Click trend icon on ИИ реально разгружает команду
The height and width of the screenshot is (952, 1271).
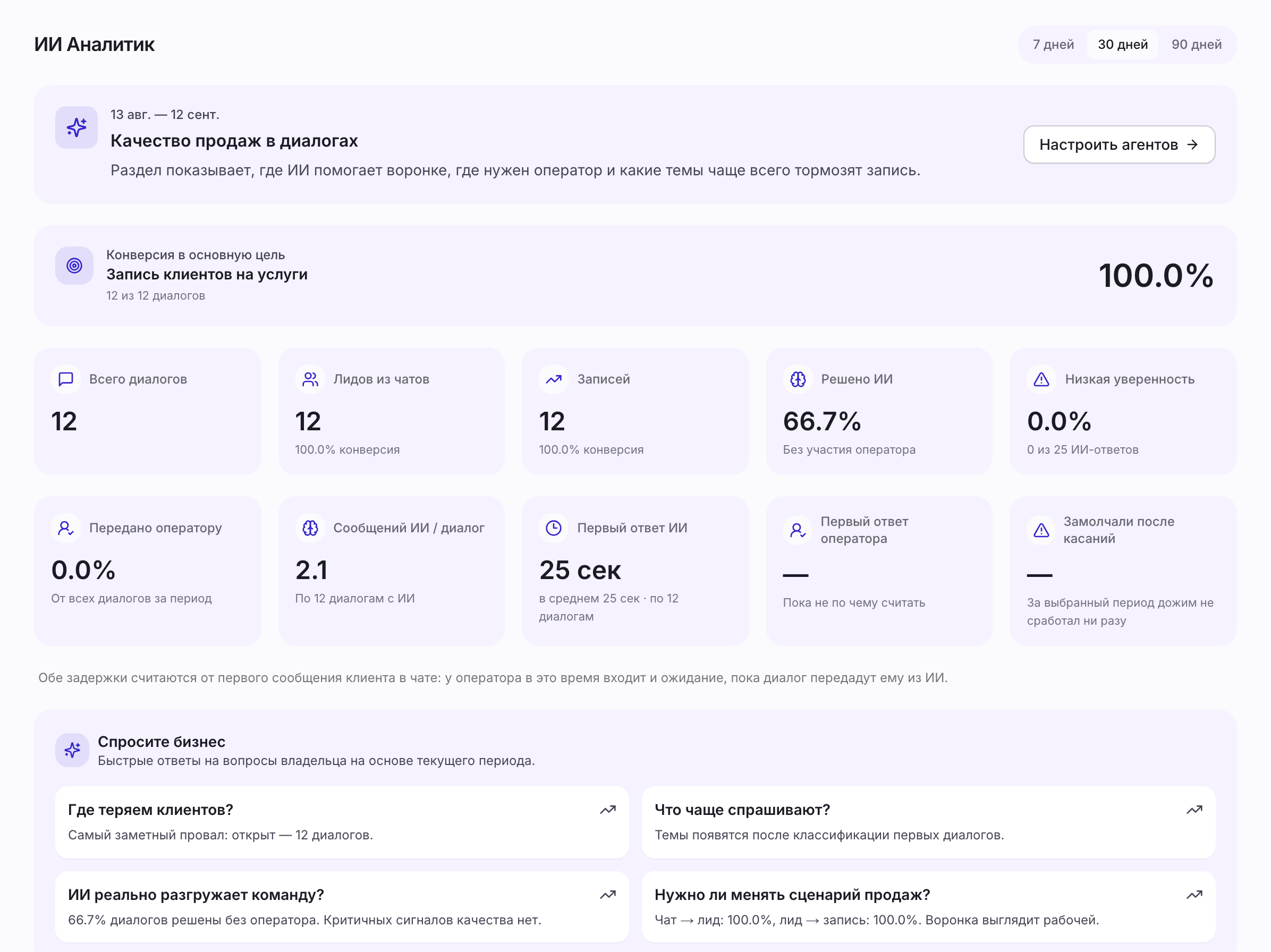tap(608, 895)
